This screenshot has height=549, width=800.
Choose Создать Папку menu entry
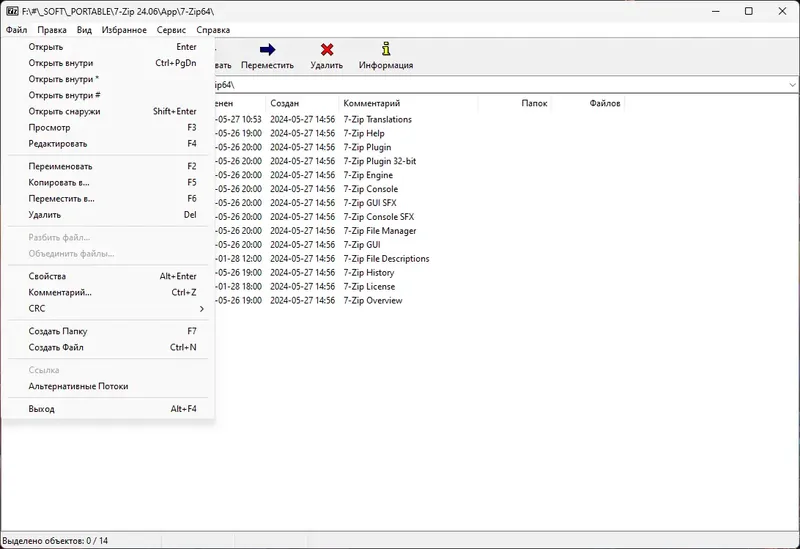point(108,331)
